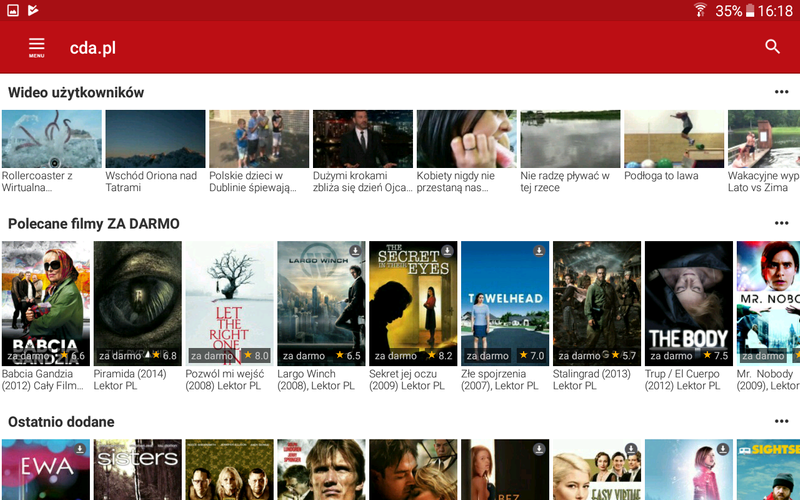Tap the search magnifier icon
Screen dimensions: 800x500
(772, 47)
